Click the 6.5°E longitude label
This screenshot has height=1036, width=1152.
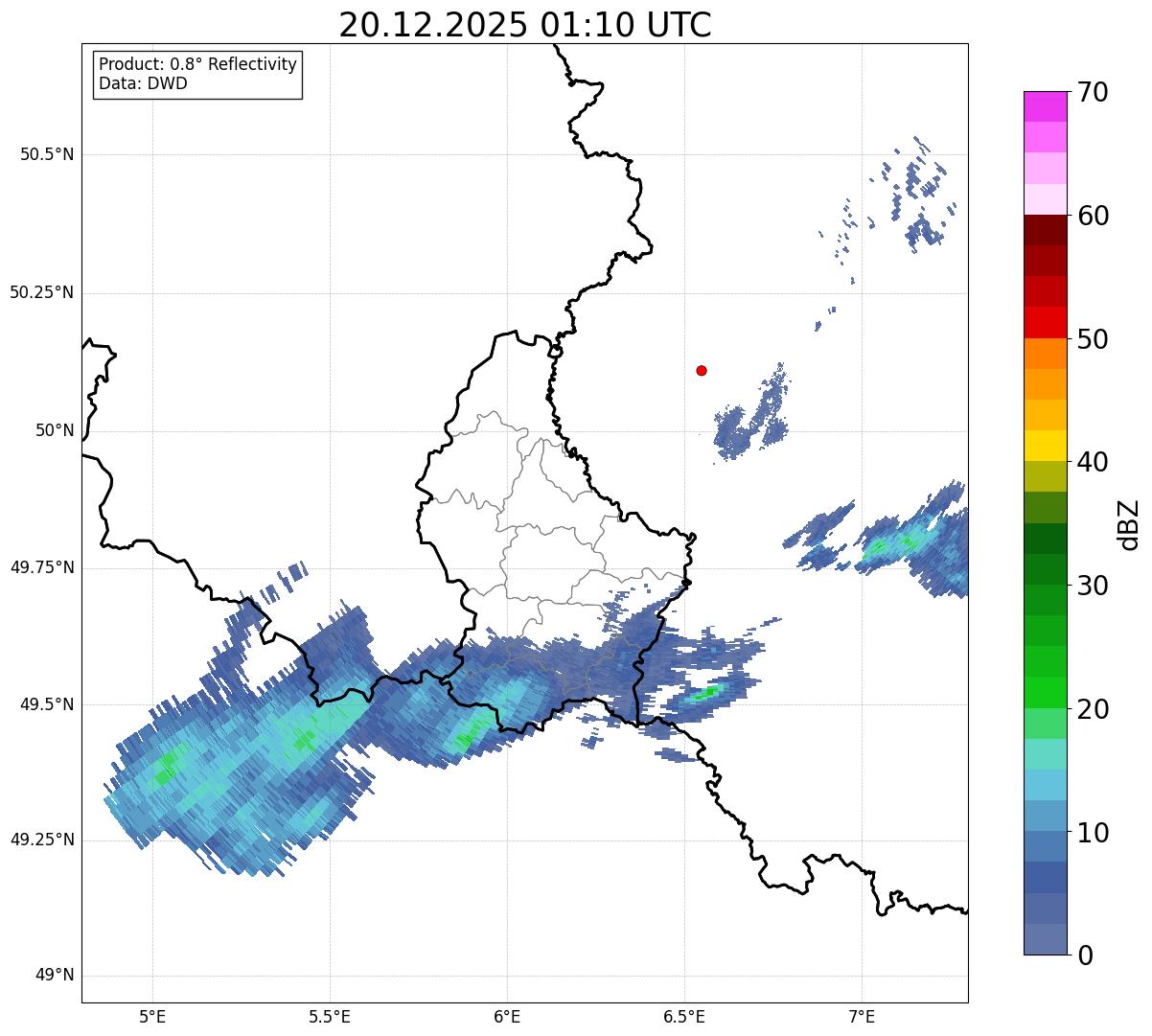coord(684,1016)
